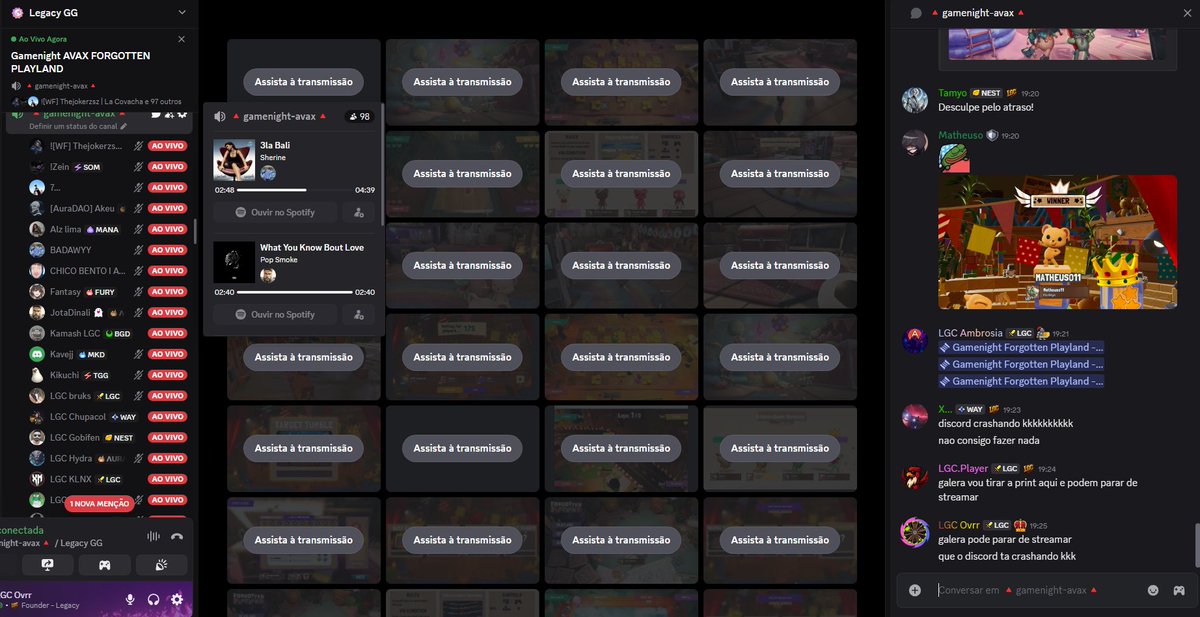Start screen sharing with the monitor share icon
Viewport: 1200px width, 617px height.
(47, 565)
